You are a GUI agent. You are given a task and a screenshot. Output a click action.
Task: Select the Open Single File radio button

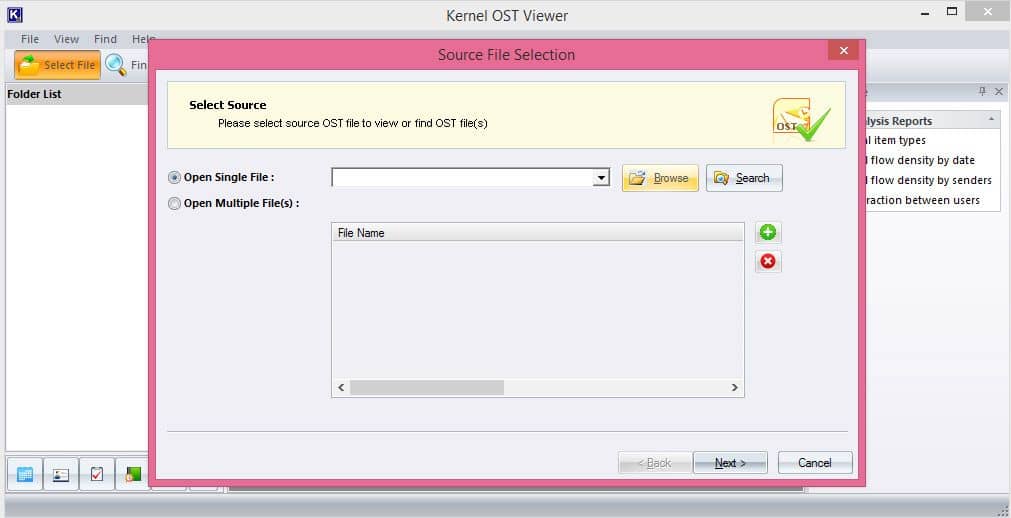click(x=174, y=177)
